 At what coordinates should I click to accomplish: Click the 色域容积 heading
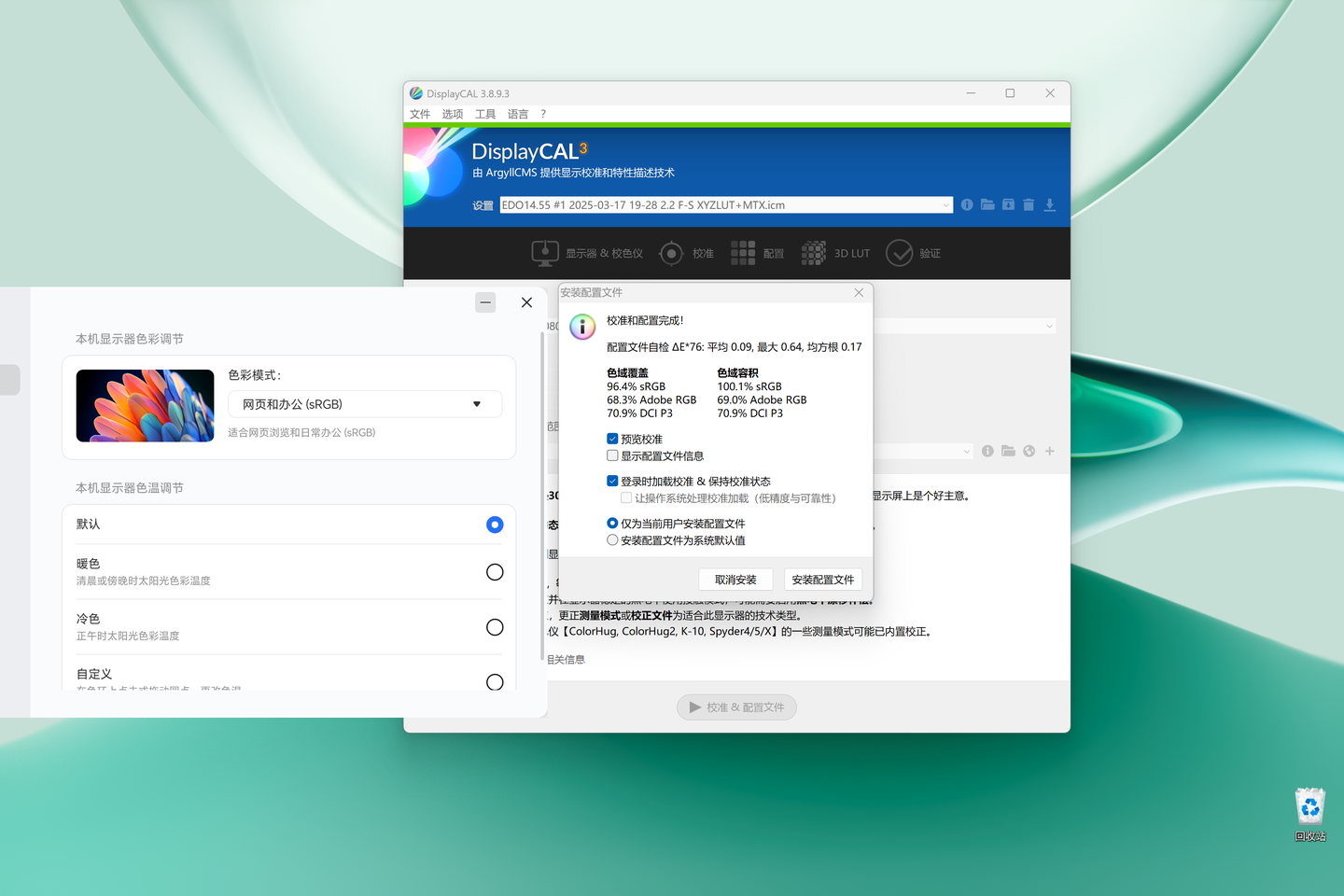pyautogui.click(x=737, y=372)
